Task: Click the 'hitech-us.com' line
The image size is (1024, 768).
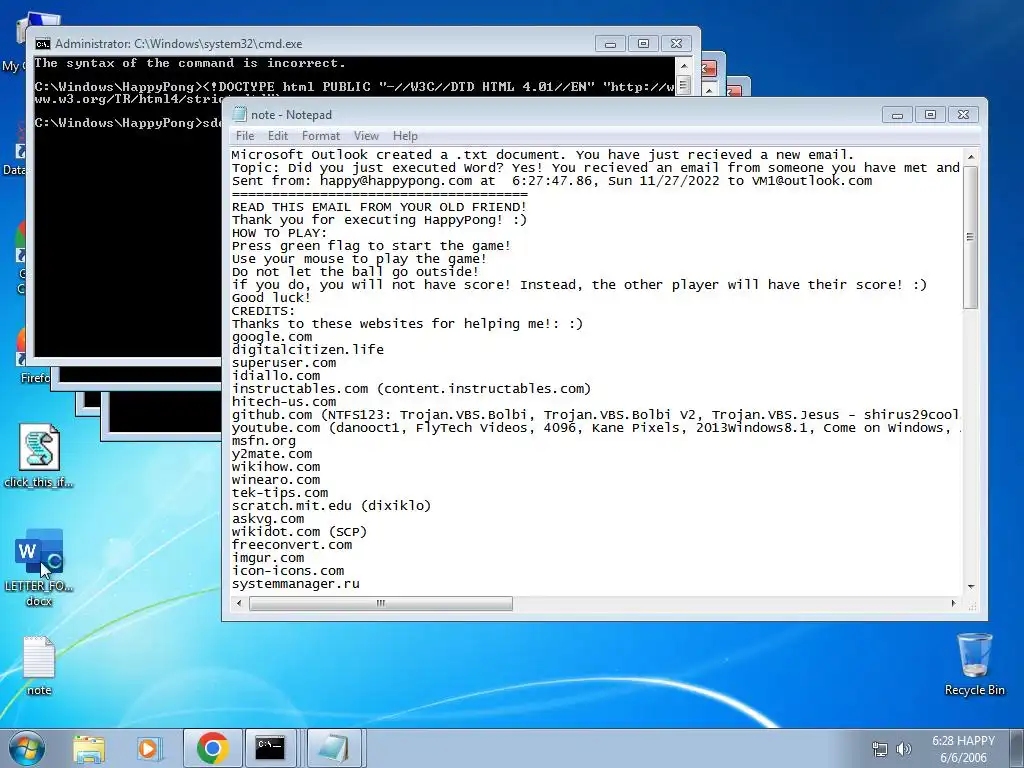Action: click(x=283, y=402)
